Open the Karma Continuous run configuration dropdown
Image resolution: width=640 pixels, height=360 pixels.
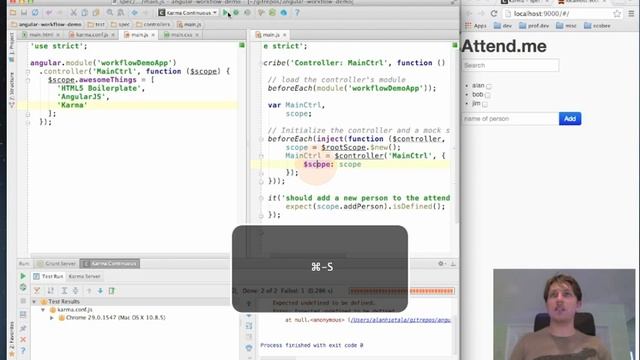pyautogui.click(x=188, y=13)
